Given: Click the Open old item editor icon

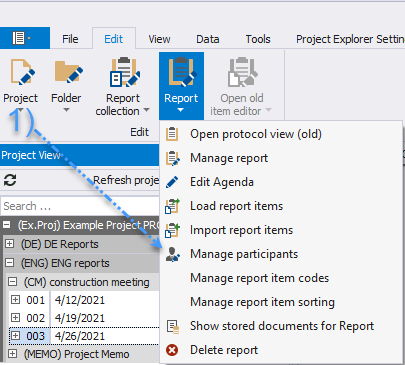Looking at the screenshot, I should coord(243,72).
